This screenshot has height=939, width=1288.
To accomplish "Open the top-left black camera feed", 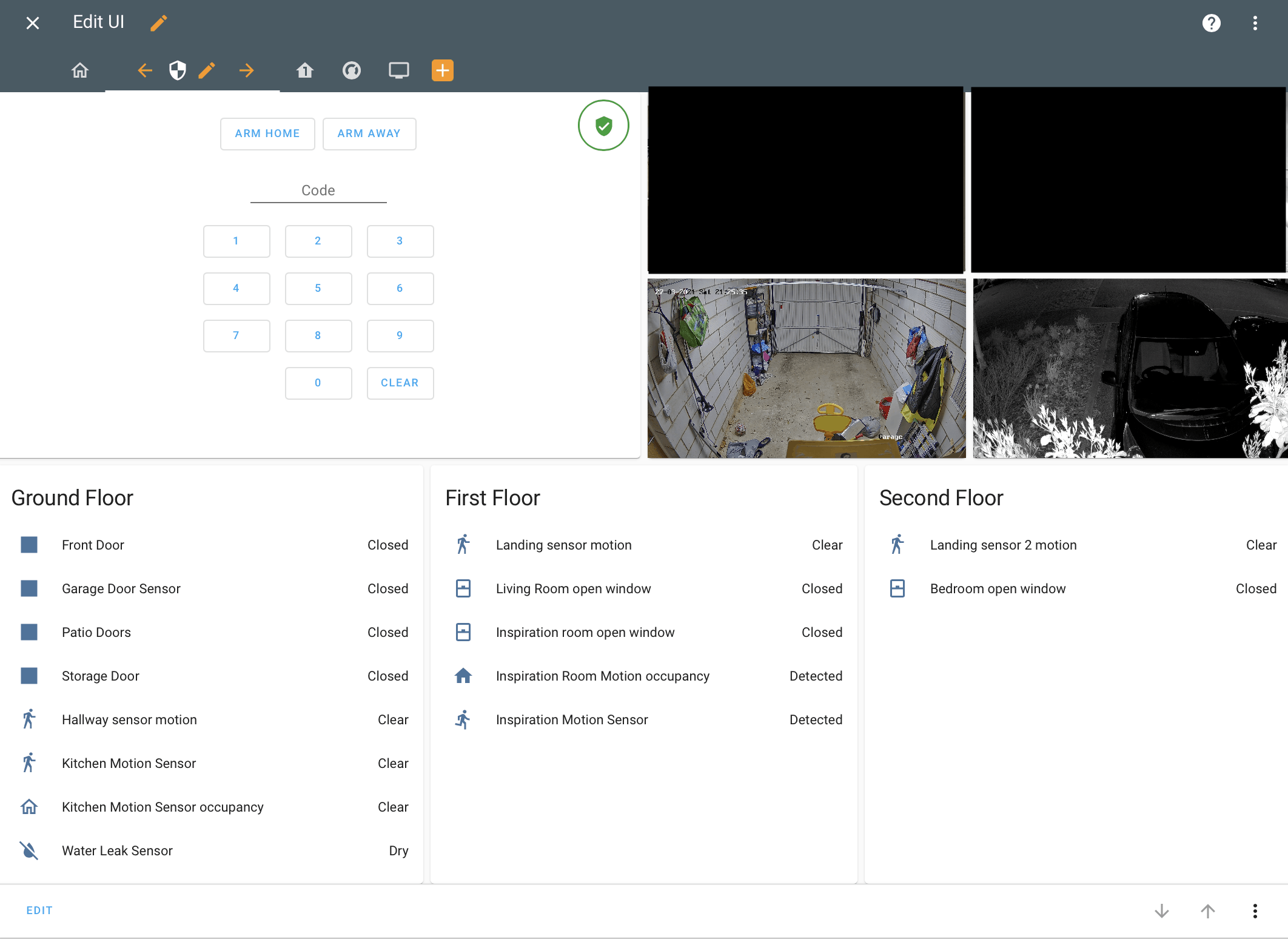I will (x=805, y=180).
